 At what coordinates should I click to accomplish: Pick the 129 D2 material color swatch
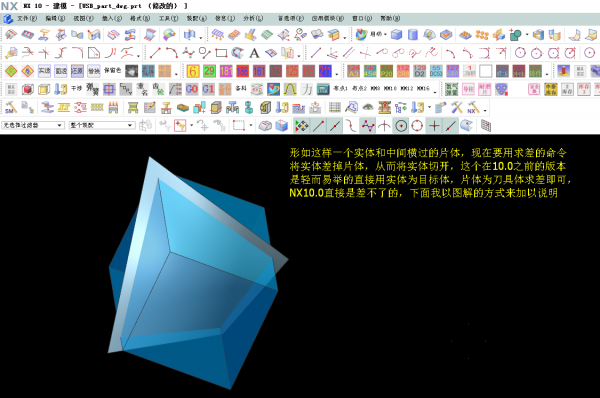click(x=419, y=71)
